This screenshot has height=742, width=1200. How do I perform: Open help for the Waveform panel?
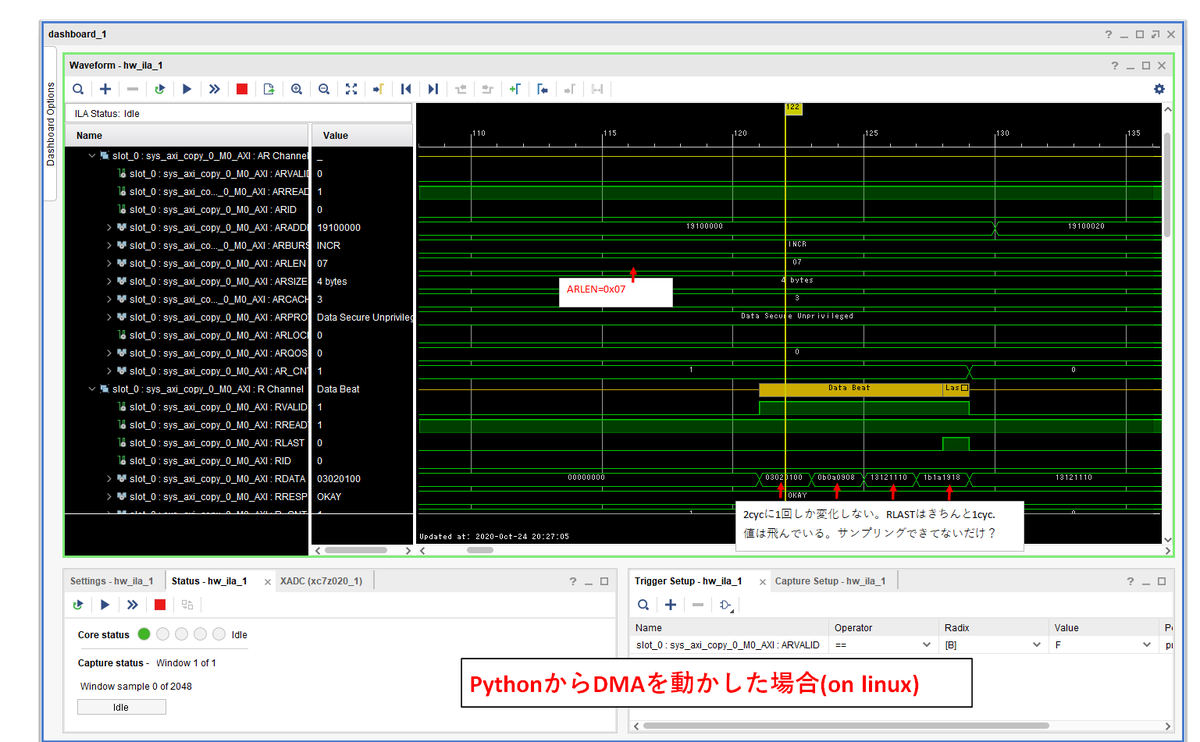pyautogui.click(x=1115, y=66)
